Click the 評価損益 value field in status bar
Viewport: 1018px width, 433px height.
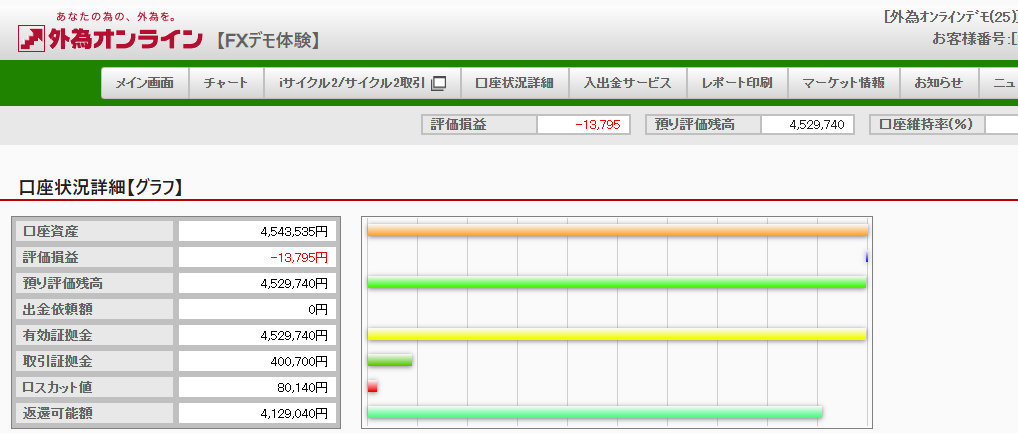click(x=583, y=124)
